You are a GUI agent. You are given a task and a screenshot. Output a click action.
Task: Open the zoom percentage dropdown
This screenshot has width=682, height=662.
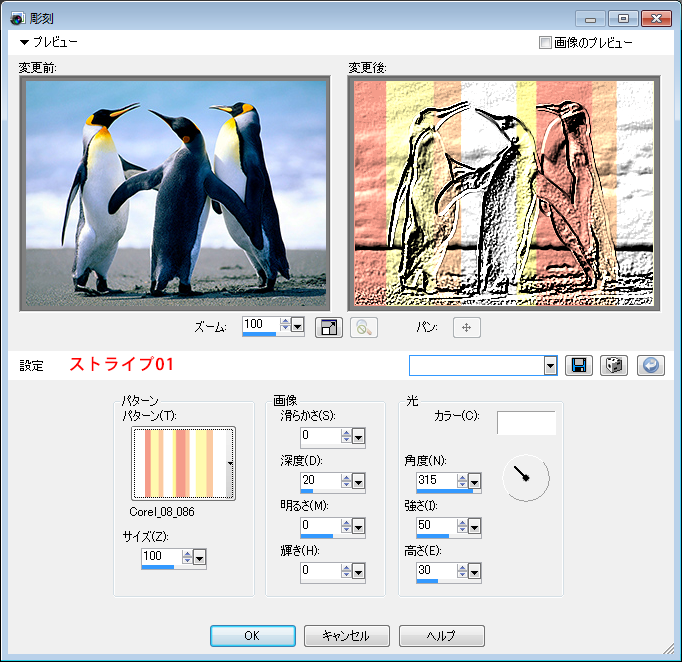click(297, 326)
